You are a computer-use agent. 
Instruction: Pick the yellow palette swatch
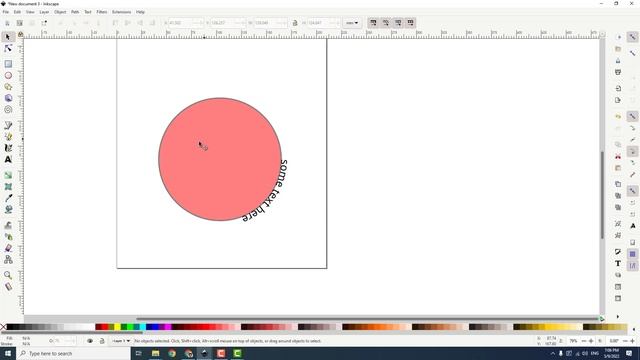[118, 327]
